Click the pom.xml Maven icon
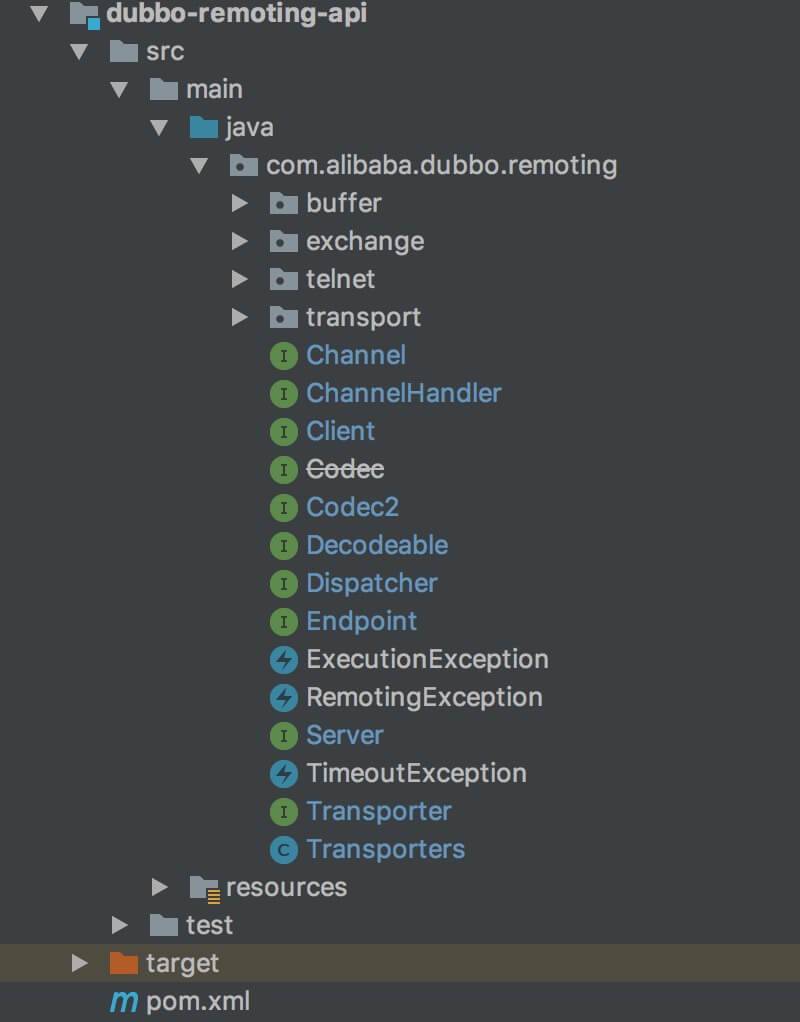This screenshot has height=1022, width=800. [x=124, y=1001]
